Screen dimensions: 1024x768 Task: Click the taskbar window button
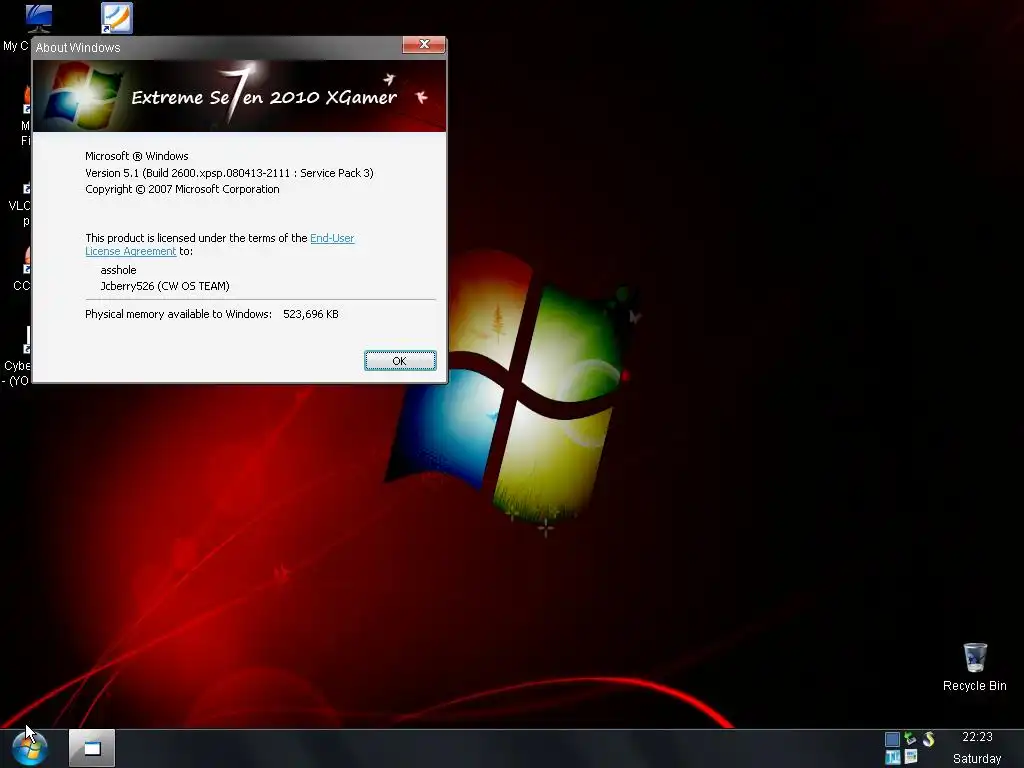click(92, 748)
